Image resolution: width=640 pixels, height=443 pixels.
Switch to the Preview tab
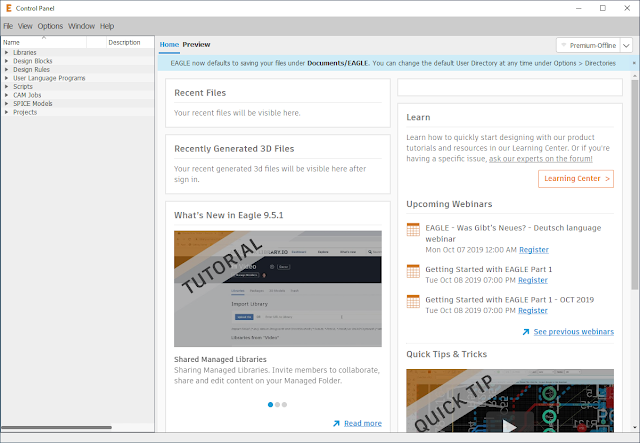point(196,45)
